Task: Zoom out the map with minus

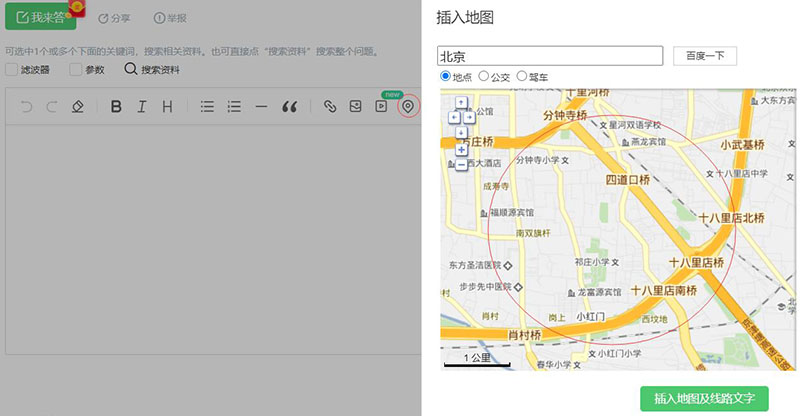Action: click(x=461, y=164)
